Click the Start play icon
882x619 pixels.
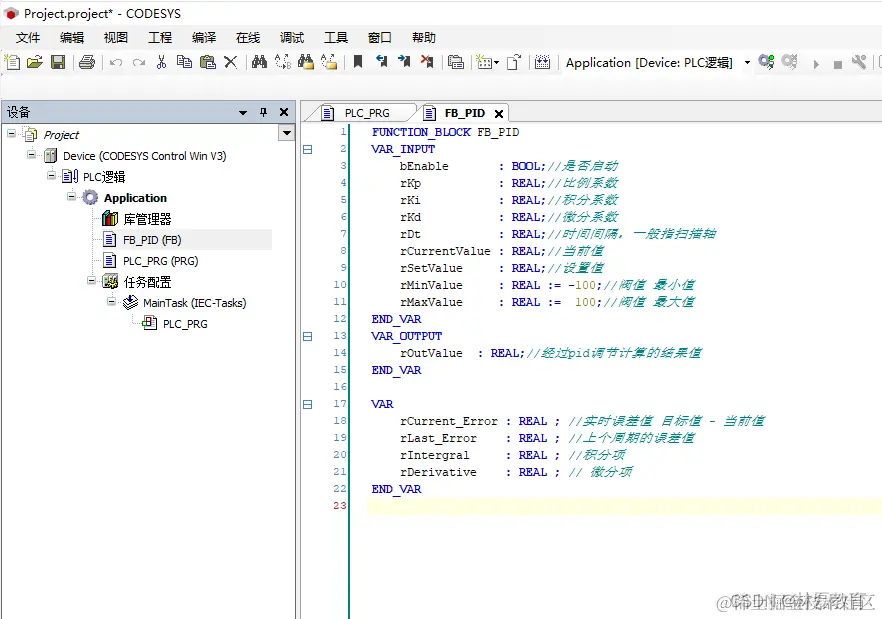coord(816,64)
